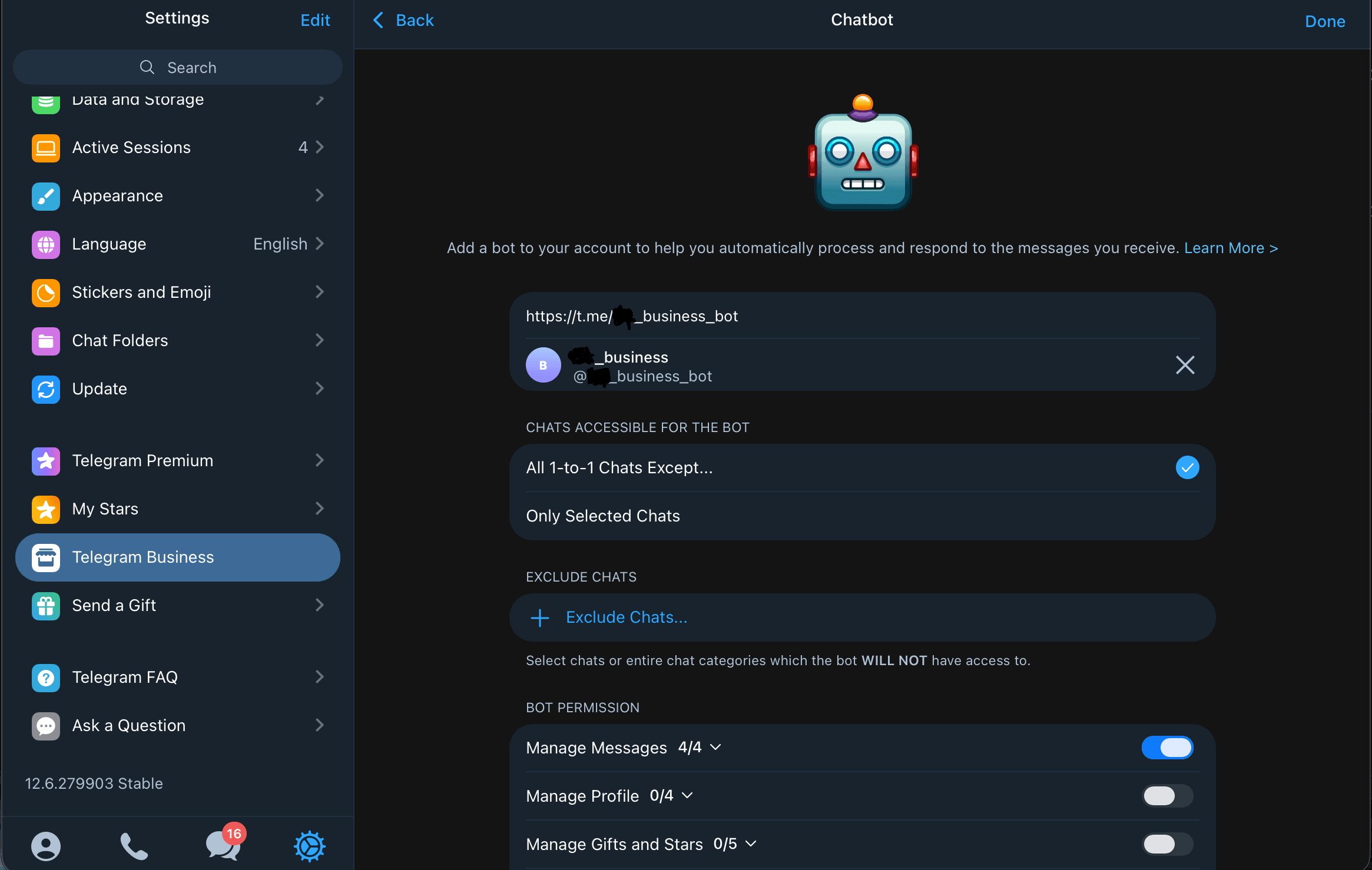This screenshot has height=870, width=1372.
Task: Click the robot emoji image
Action: [863, 152]
